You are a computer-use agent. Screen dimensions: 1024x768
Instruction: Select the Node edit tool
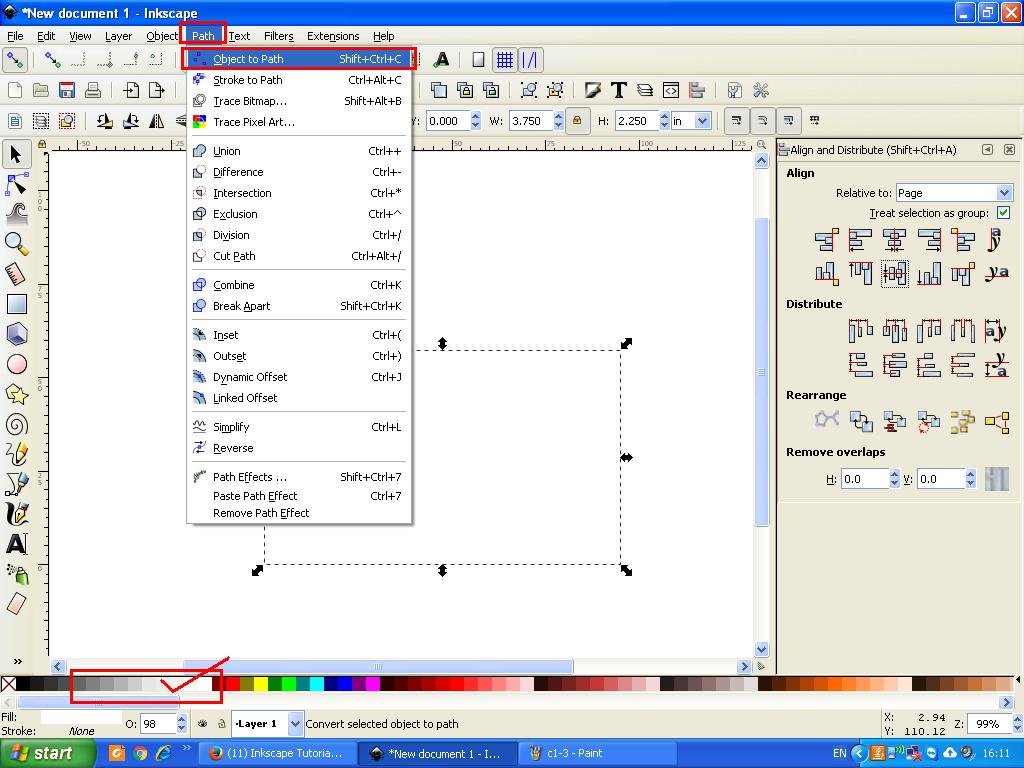tap(16, 185)
